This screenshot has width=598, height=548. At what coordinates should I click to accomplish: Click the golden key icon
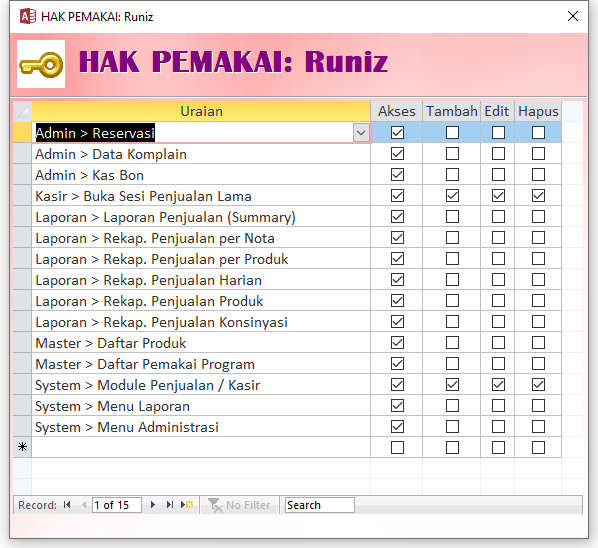click(x=41, y=64)
